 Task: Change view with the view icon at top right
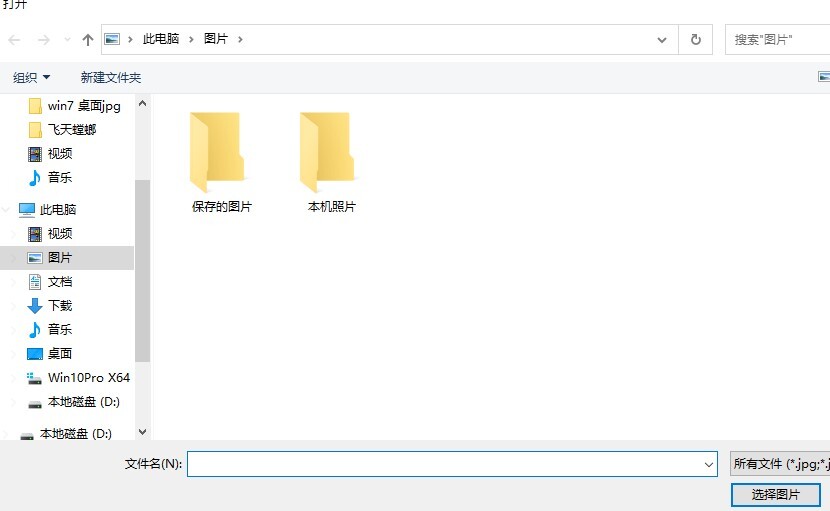[x=824, y=77]
